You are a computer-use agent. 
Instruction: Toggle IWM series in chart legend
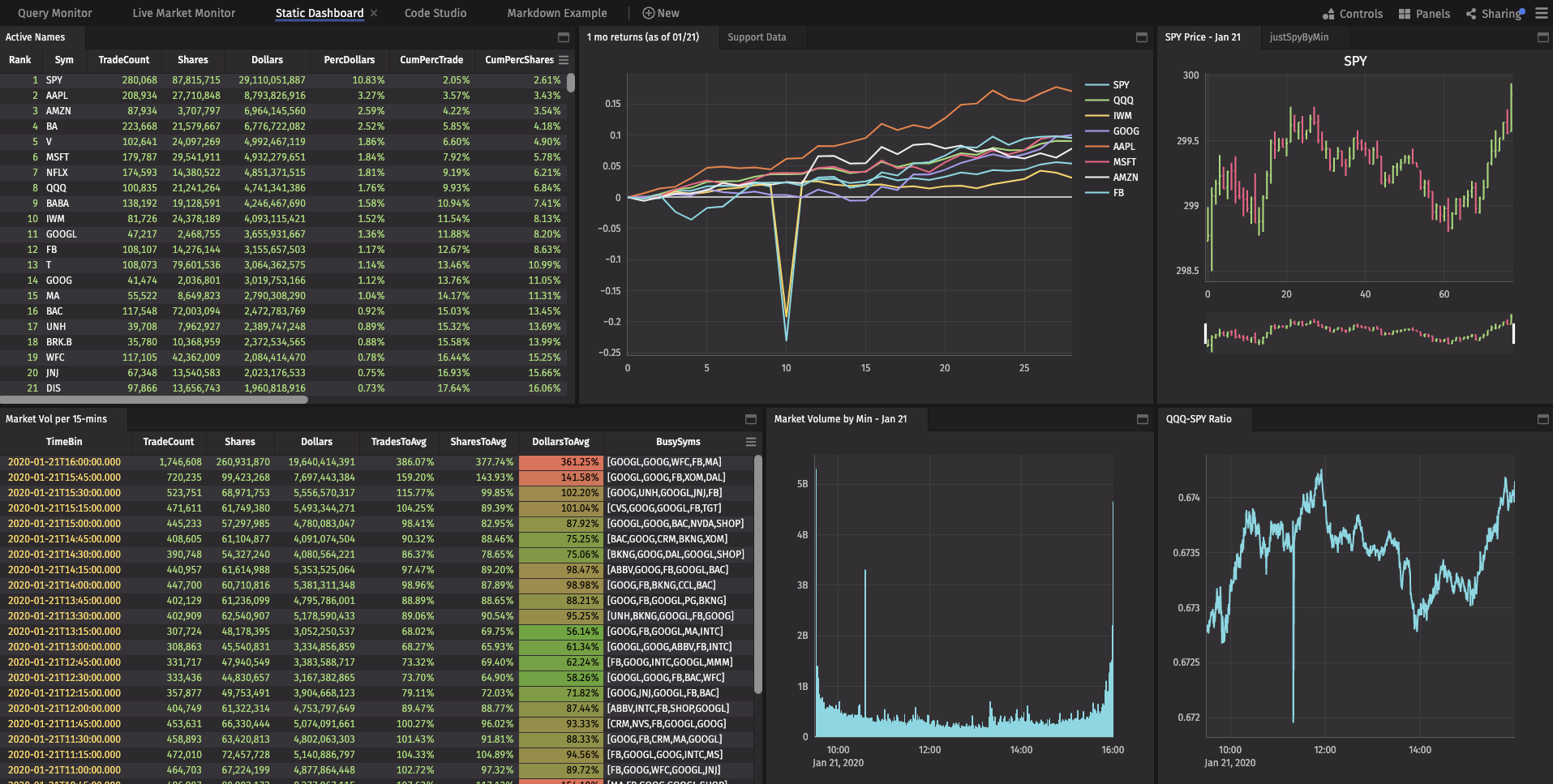click(x=1109, y=116)
